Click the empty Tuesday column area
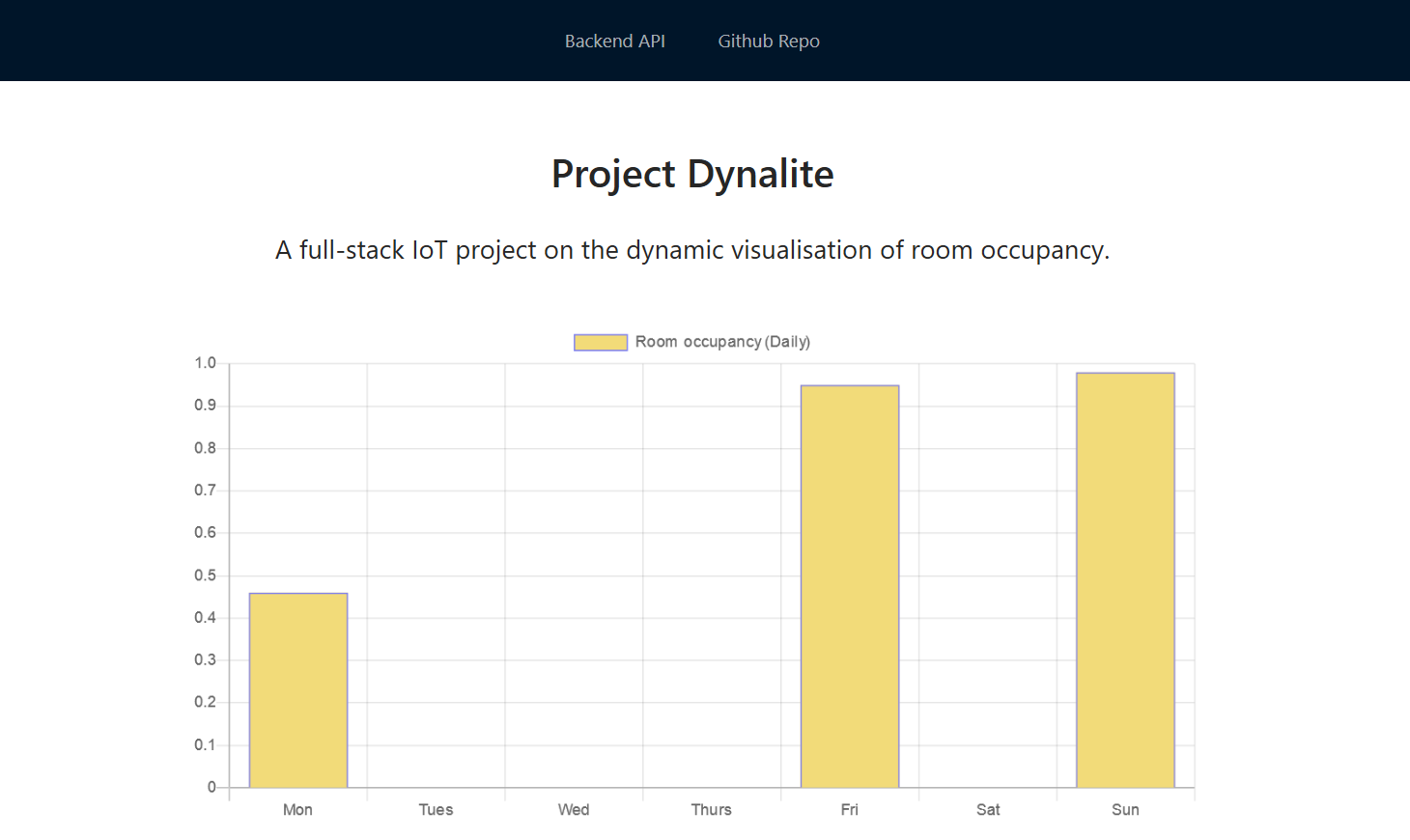1410x840 pixels. pos(435,579)
